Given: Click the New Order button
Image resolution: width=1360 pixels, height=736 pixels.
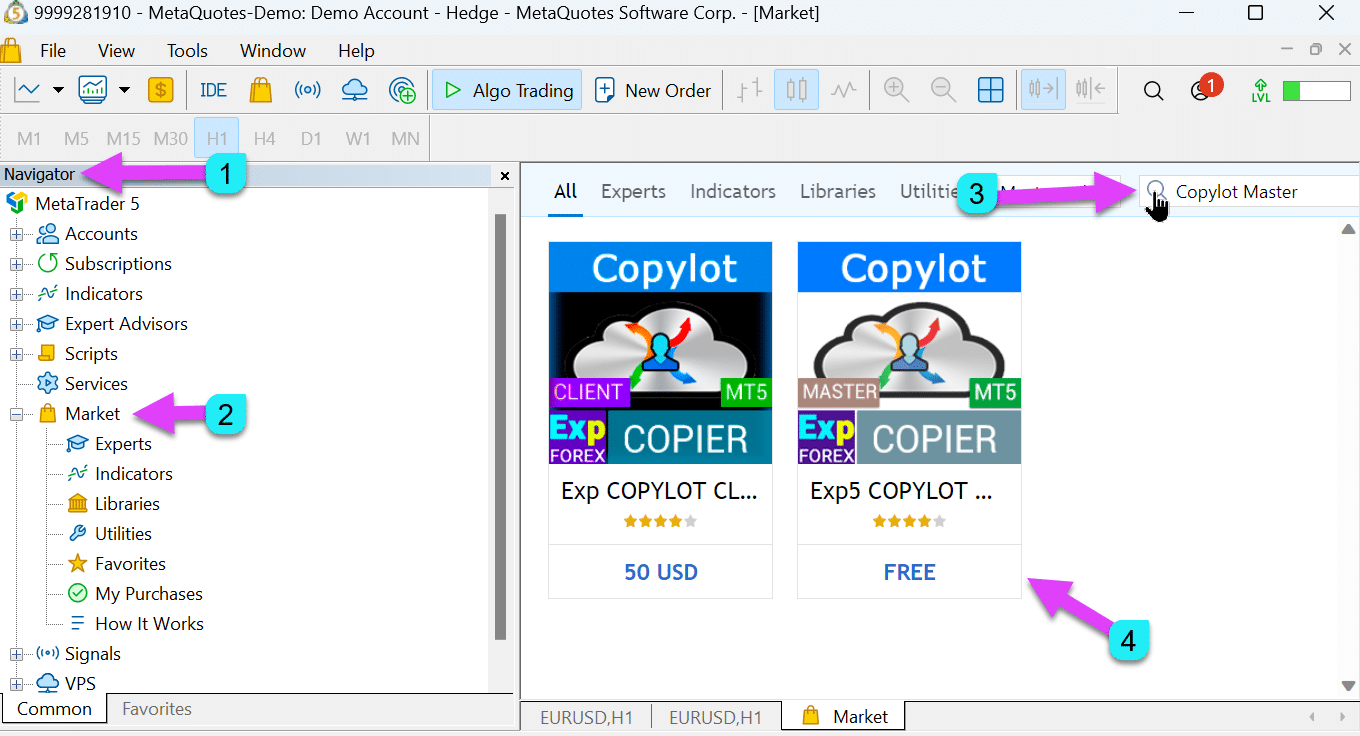Looking at the screenshot, I should click(x=653, y=90).
